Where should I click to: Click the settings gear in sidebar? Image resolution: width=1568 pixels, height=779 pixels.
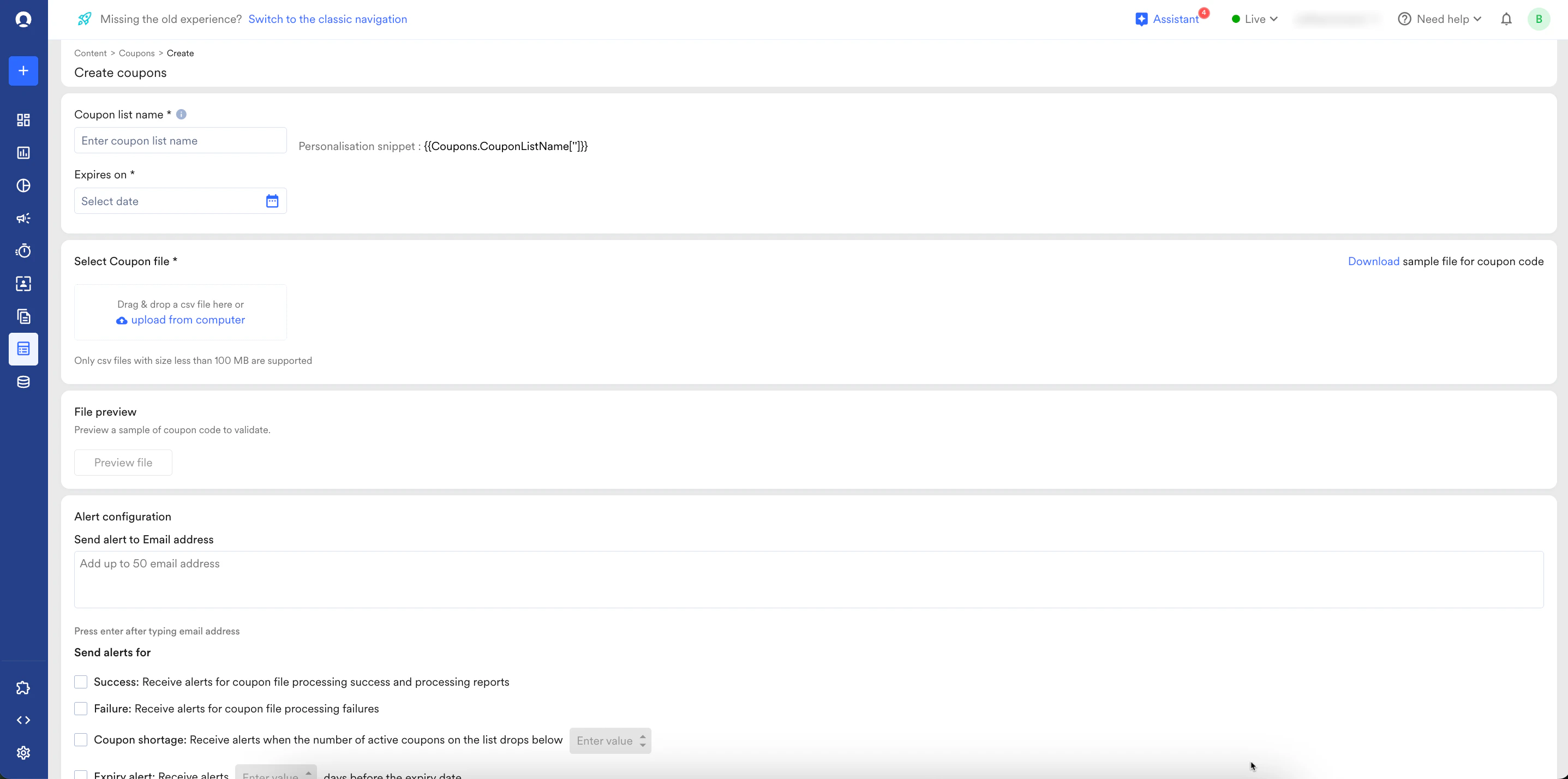[x=23, y=753]
